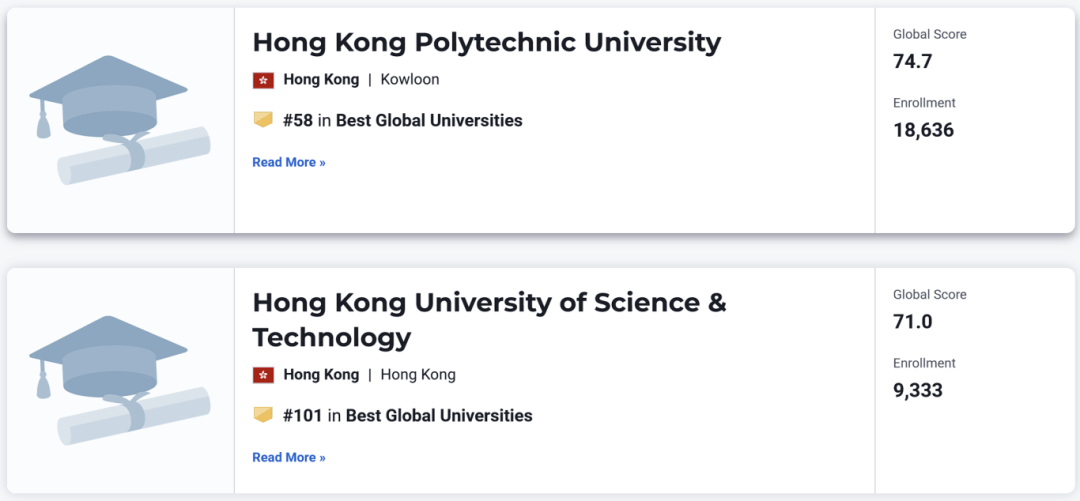Click Hong Kong flag icon in HKUST card

(x=263, y=375)
